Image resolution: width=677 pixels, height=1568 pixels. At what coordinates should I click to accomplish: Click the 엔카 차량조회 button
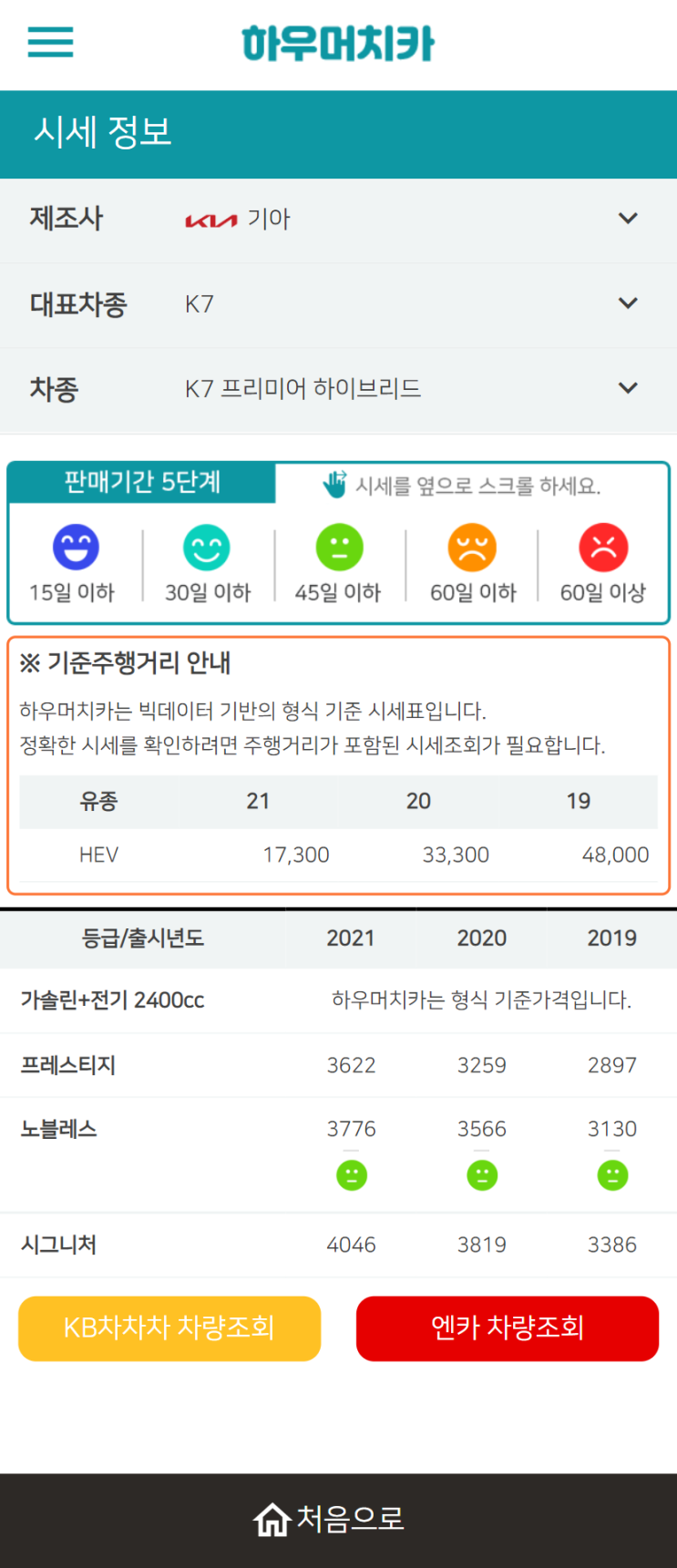508,1328
